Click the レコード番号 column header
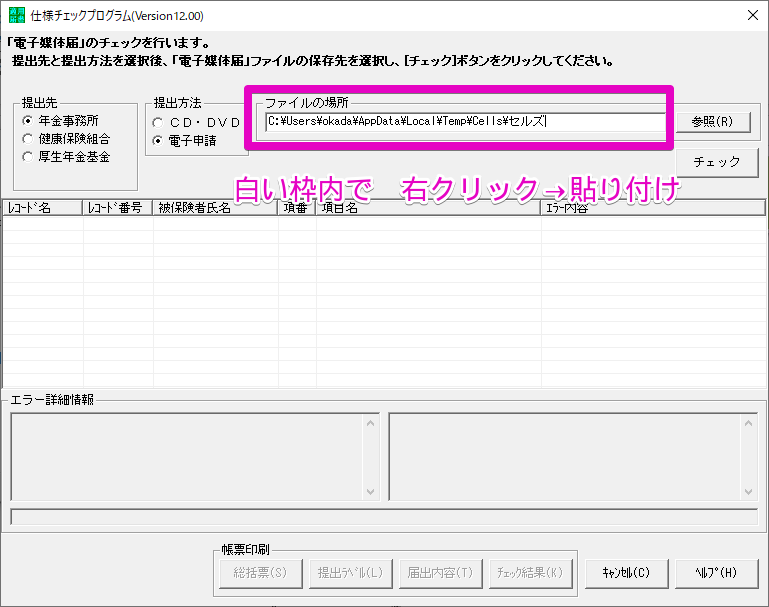 (x=118, y=208)
